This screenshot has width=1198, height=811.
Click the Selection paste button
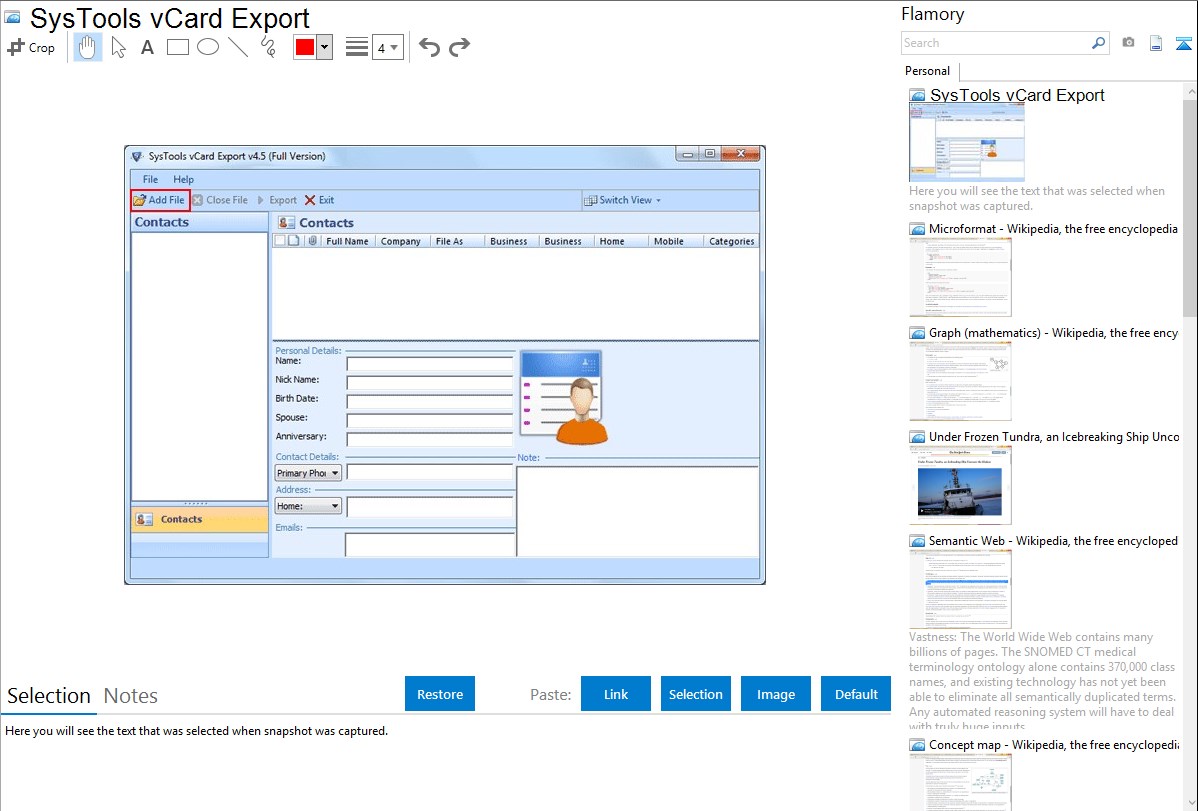pyautogui.click(x=696, y=694)
